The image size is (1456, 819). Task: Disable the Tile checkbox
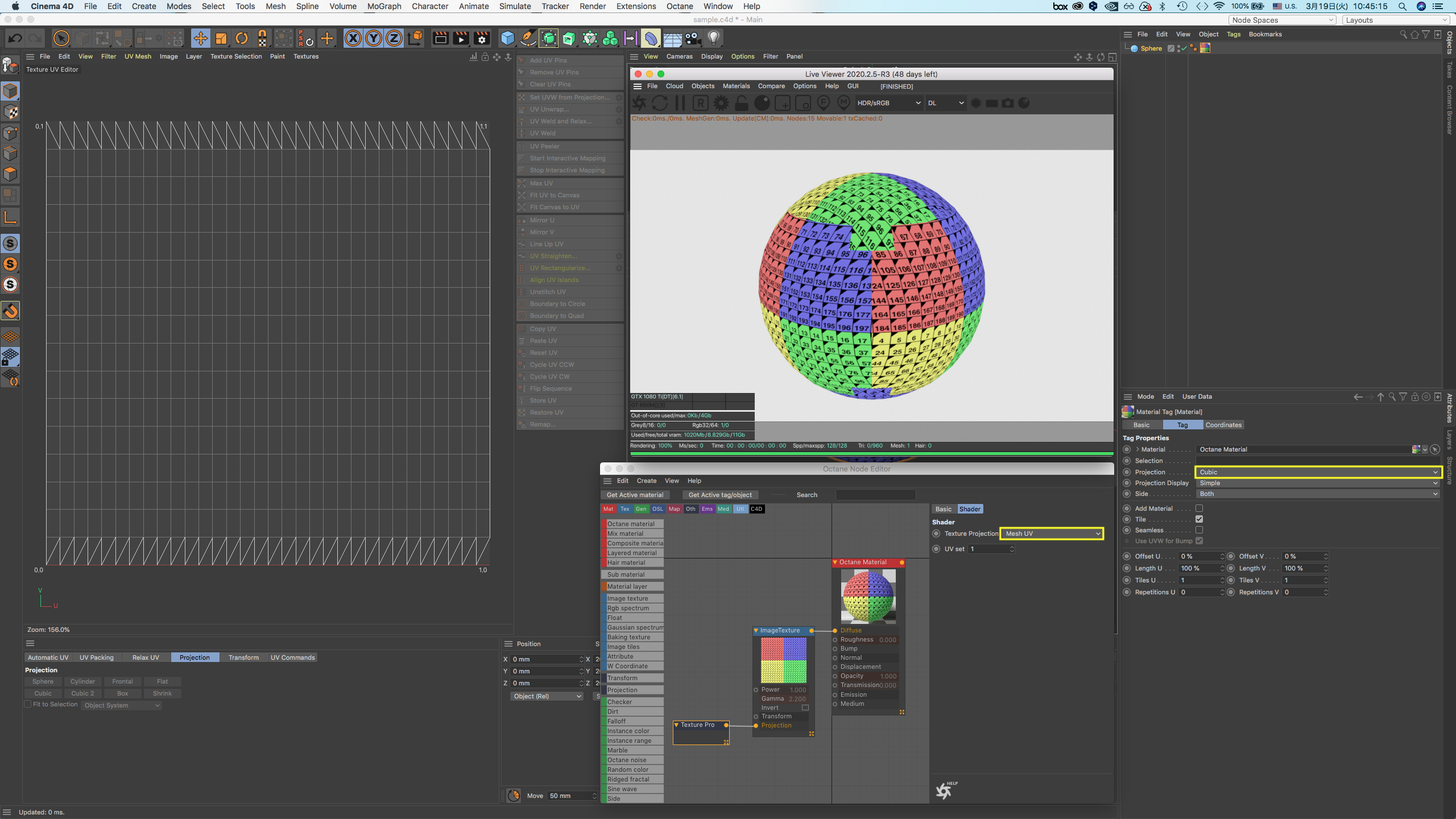point(1199,519)
